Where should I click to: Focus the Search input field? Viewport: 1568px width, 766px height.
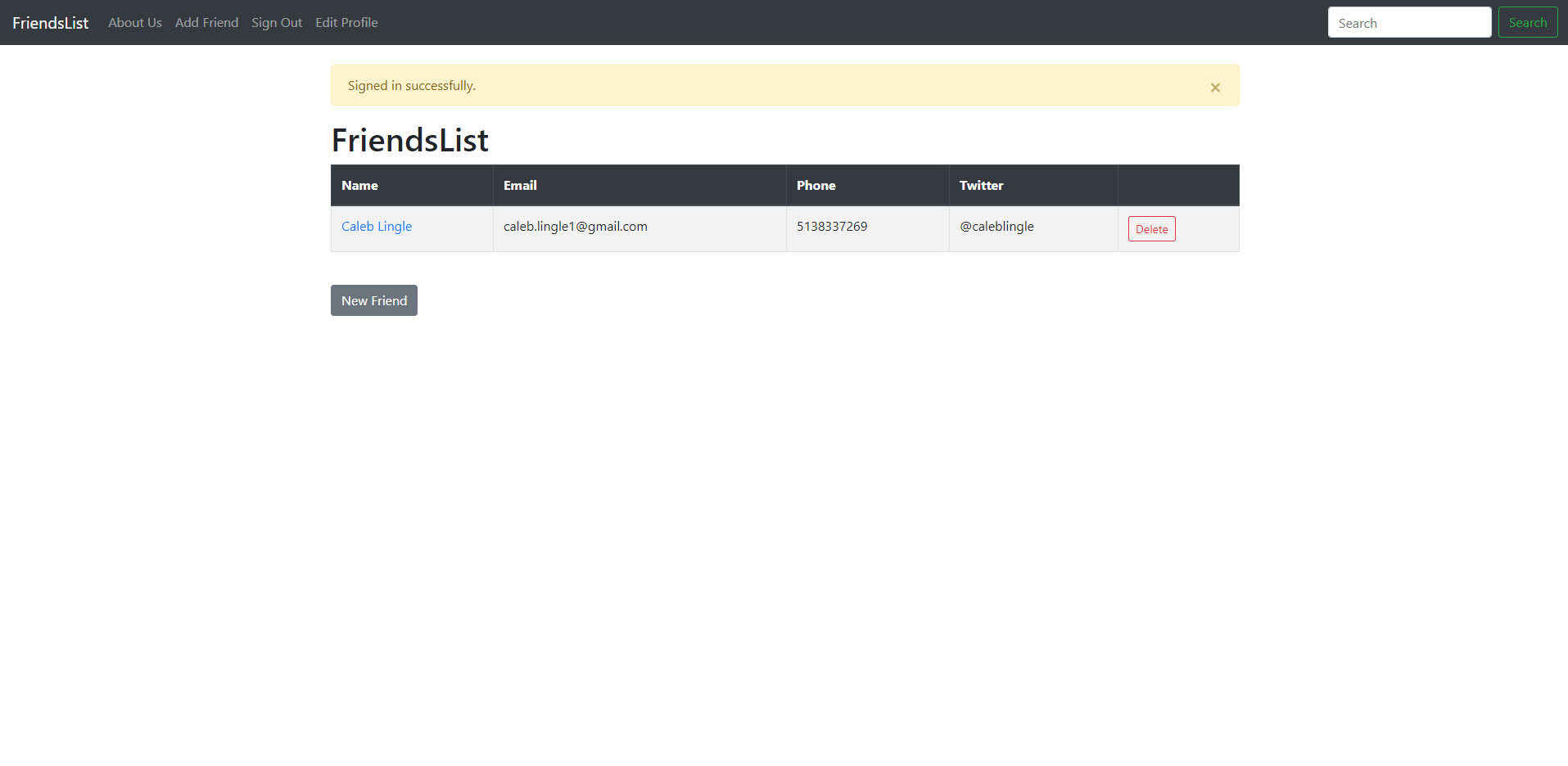tap(1409, 23)
